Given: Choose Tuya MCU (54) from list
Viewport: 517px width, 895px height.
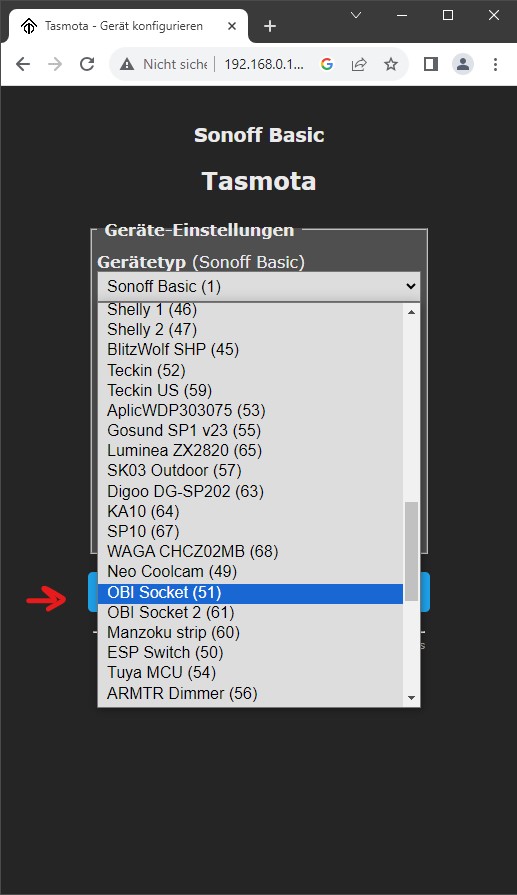Looking at the screenshot, I should (251, 672).
